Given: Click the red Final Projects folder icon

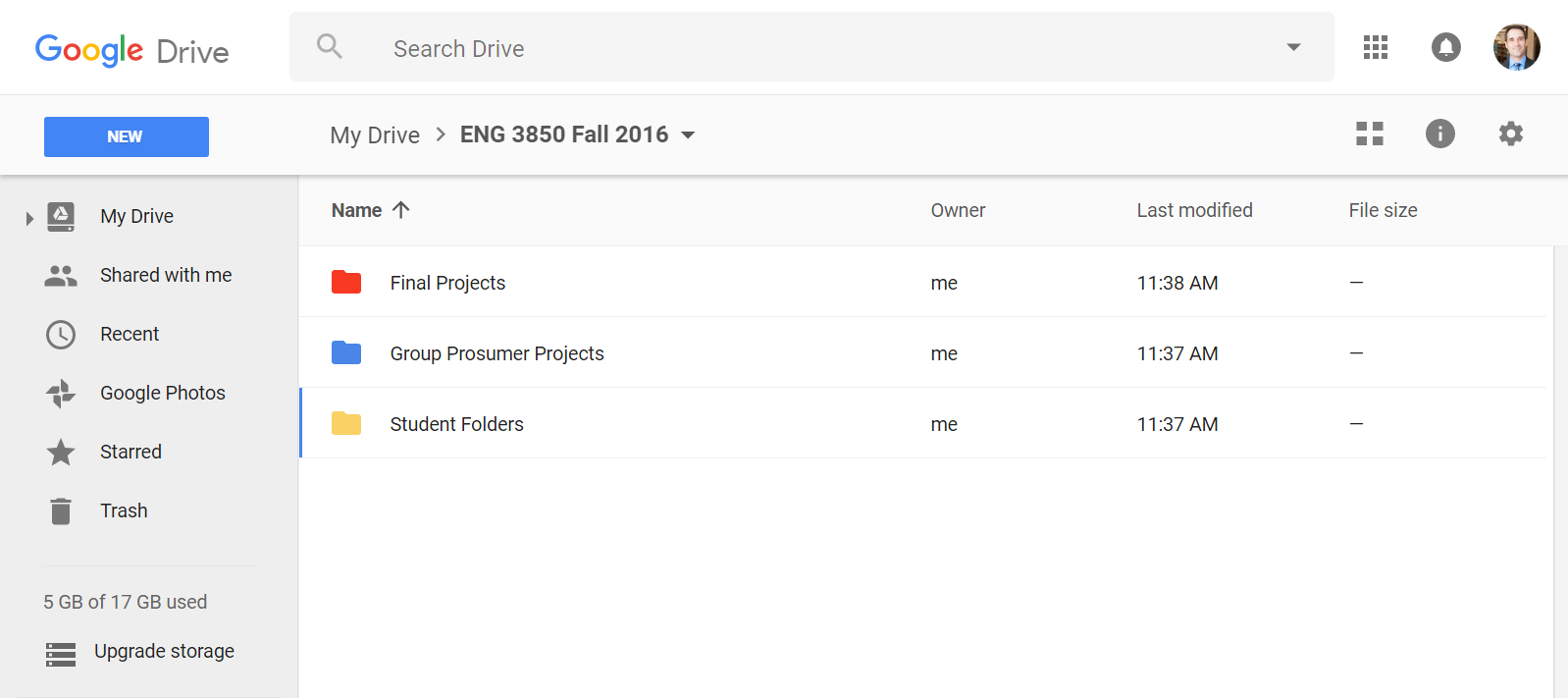Looking at the screenshot, I should click(346, 283).
